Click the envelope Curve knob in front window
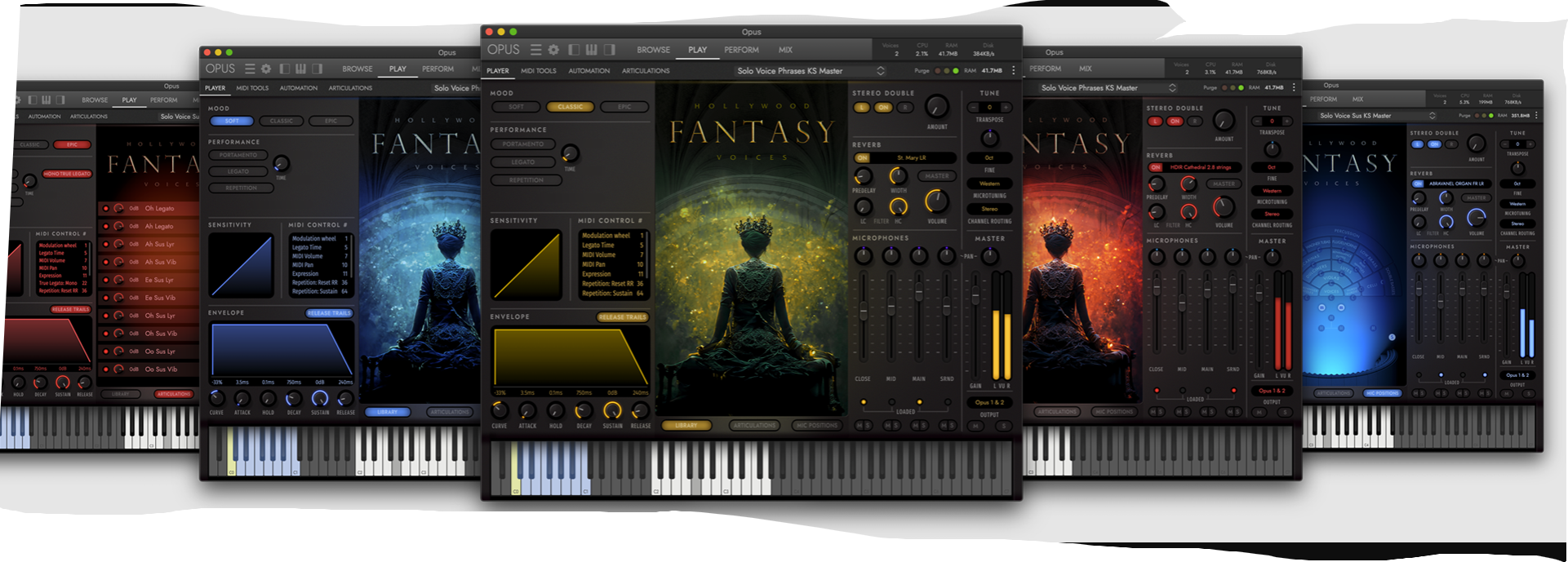 [x=499, y=410]
